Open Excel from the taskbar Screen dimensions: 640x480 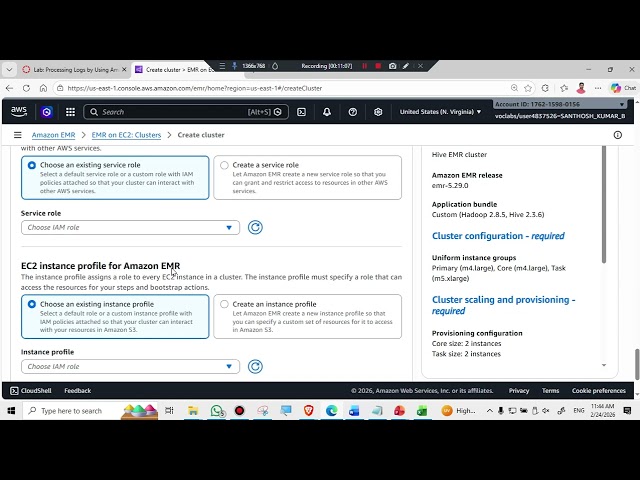tap(422, 411)
